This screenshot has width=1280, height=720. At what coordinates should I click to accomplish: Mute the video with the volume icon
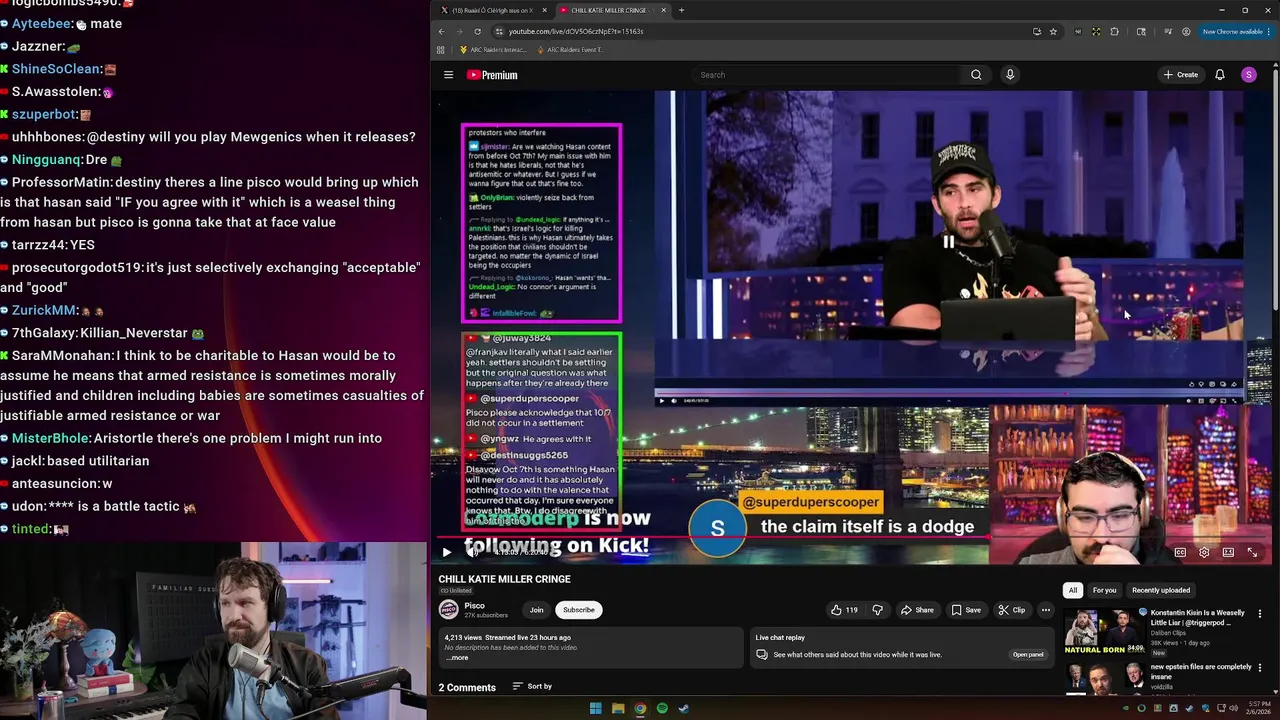click(x=472, y=552)
